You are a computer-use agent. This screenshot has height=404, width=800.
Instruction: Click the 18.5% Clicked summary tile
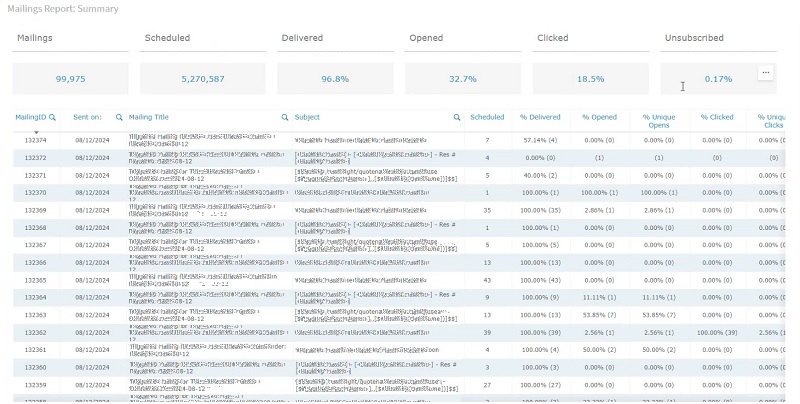590,79
